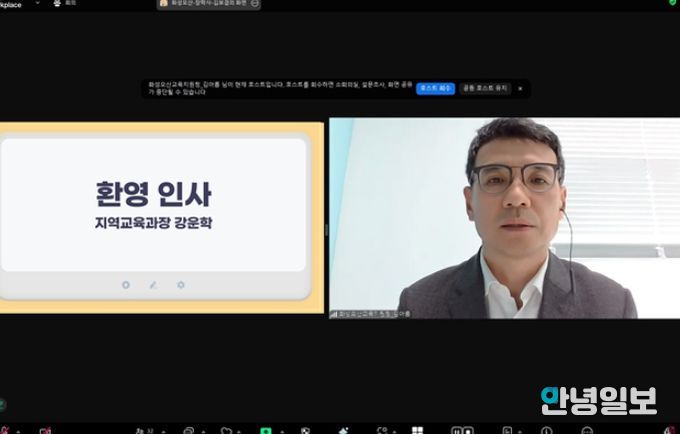Click the green Share Screen button in toolbar
This screenshot has width=680, height=434.
pos(265,431)
